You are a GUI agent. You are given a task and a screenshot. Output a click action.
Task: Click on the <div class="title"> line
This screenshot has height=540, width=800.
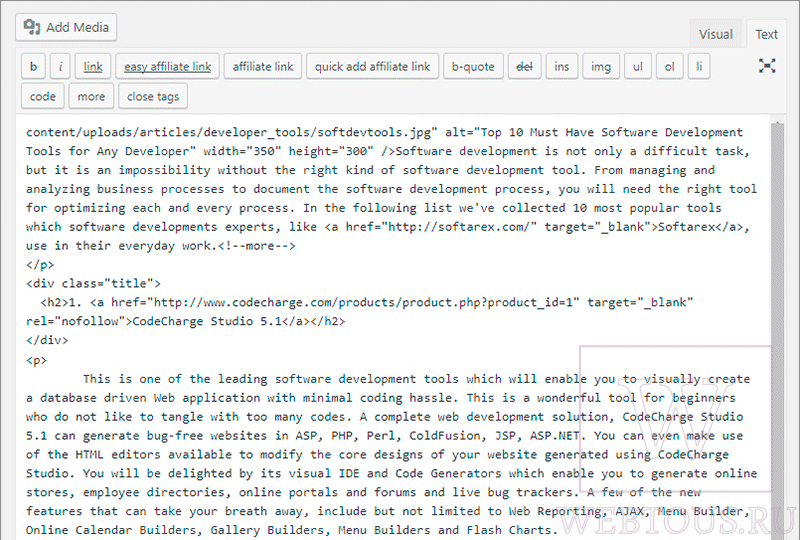coord(93,284)
